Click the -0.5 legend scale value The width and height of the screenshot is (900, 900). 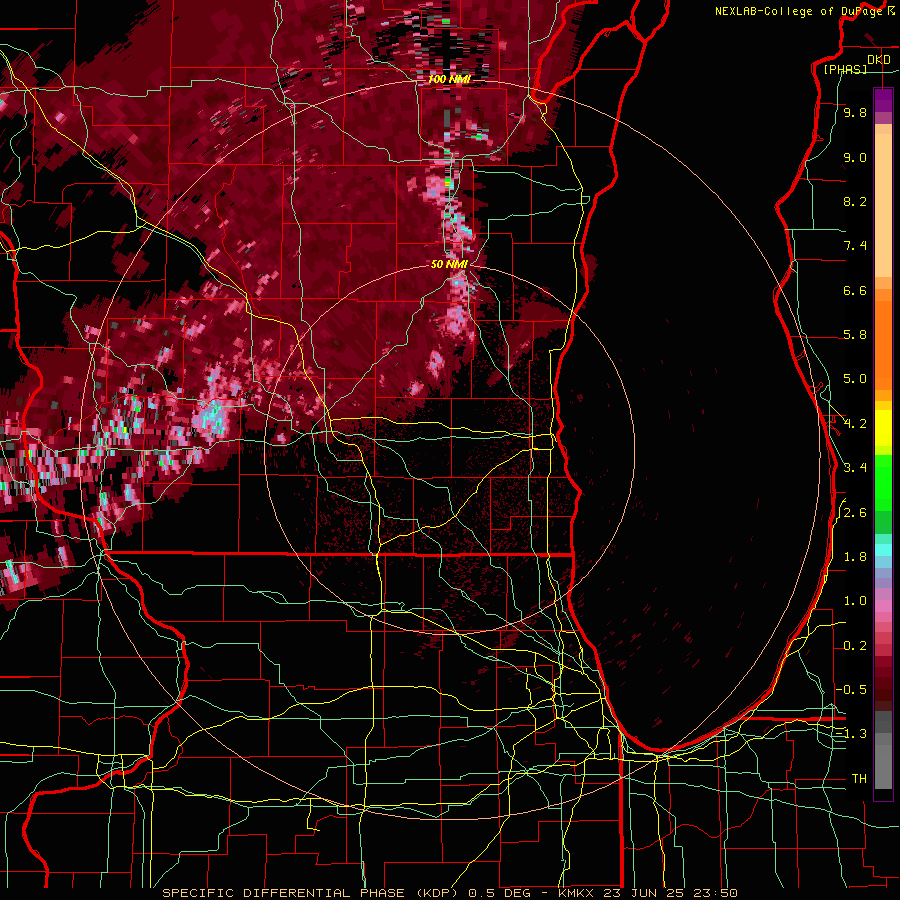point(852,689)
